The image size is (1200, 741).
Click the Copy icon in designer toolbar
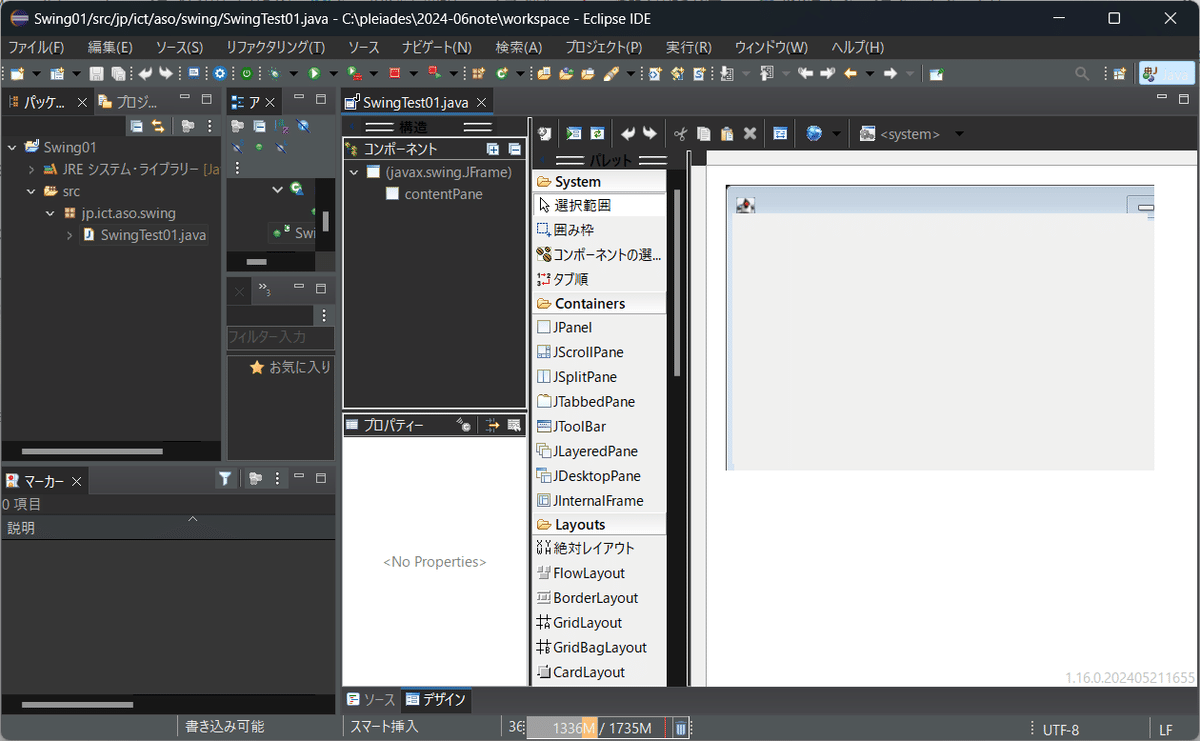(x=704, y=134)
